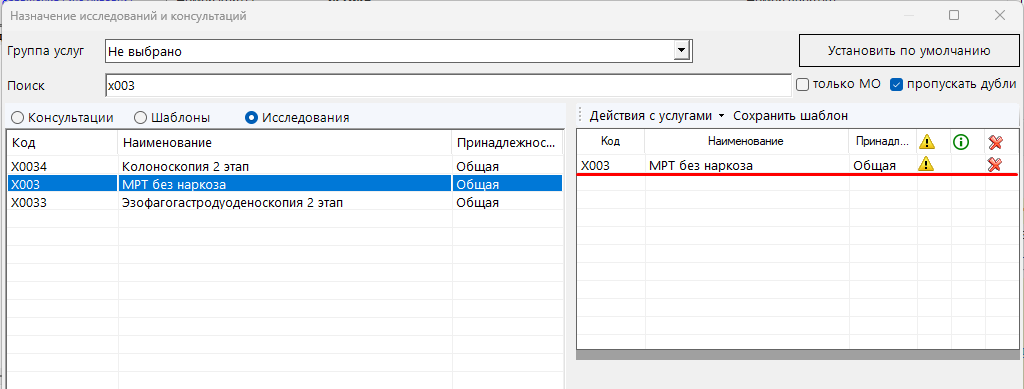Click left list Принадлежность column header
Screen dimensions: 1024x389
pos(507,143)
